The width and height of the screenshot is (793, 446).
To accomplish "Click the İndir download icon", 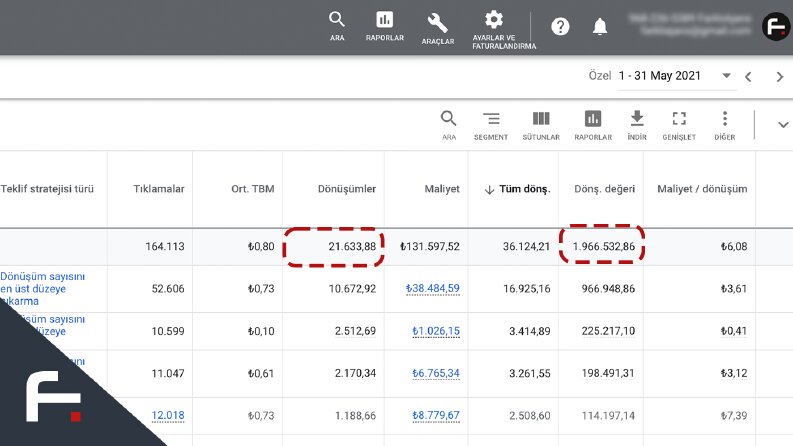I will click(x=637, y=125).
